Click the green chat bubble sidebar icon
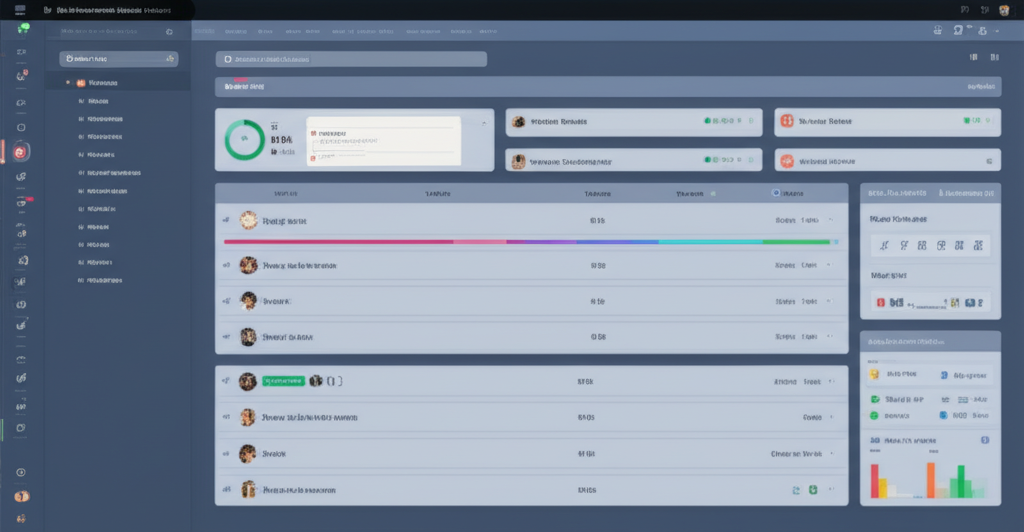This screenshot has width=1024, height=532. pyautogui.click(x=23, y=28)
